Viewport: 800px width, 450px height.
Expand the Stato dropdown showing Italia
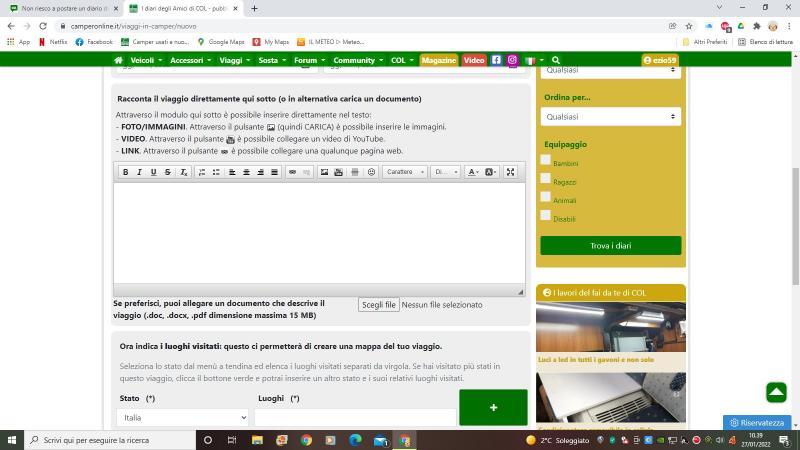[181, 417]
